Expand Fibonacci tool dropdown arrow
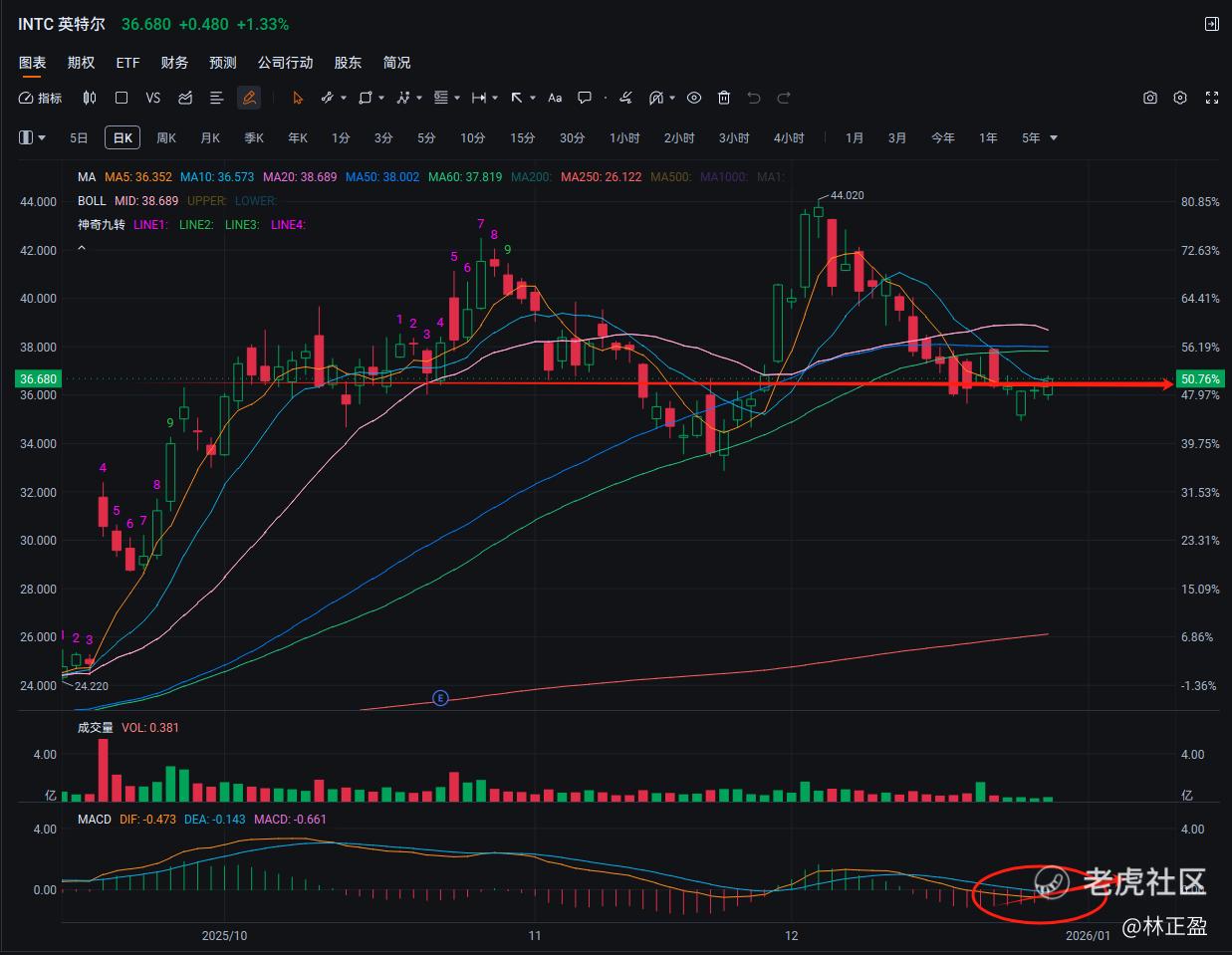1232x955 pixels. [x=457, y=98]
